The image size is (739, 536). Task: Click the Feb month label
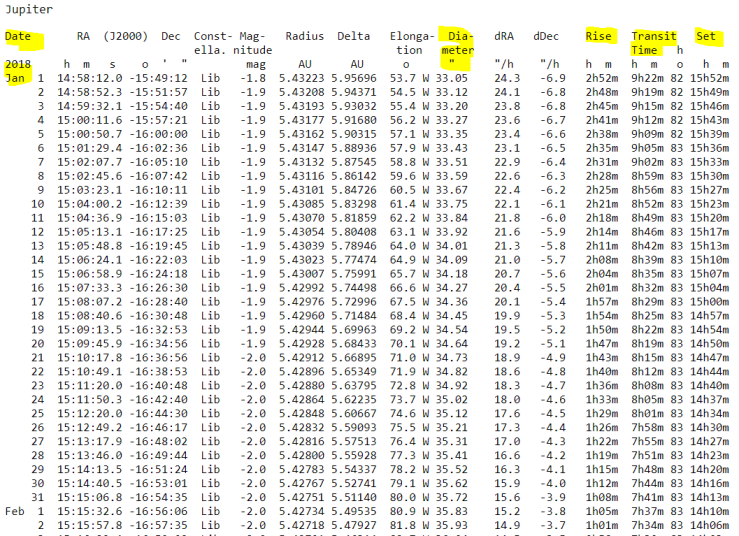(x=15, y=511)
